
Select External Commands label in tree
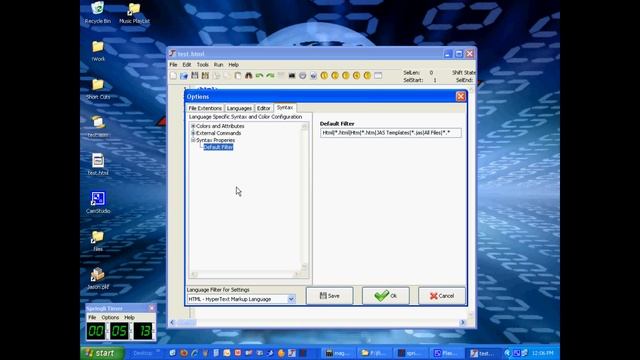218,133
